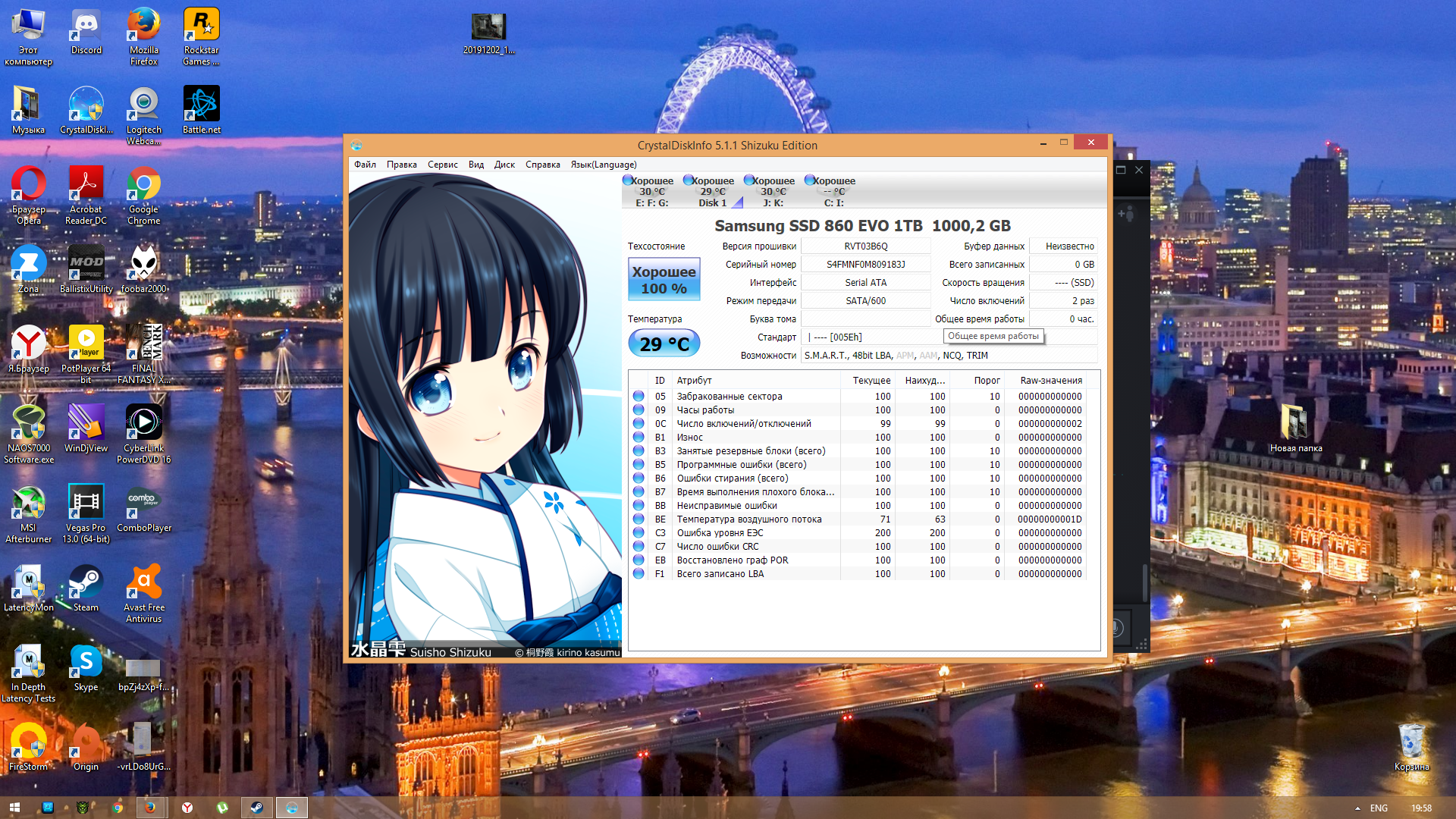
Task: Expand hidden tray icons arrow
Action: pos(1357,808)
